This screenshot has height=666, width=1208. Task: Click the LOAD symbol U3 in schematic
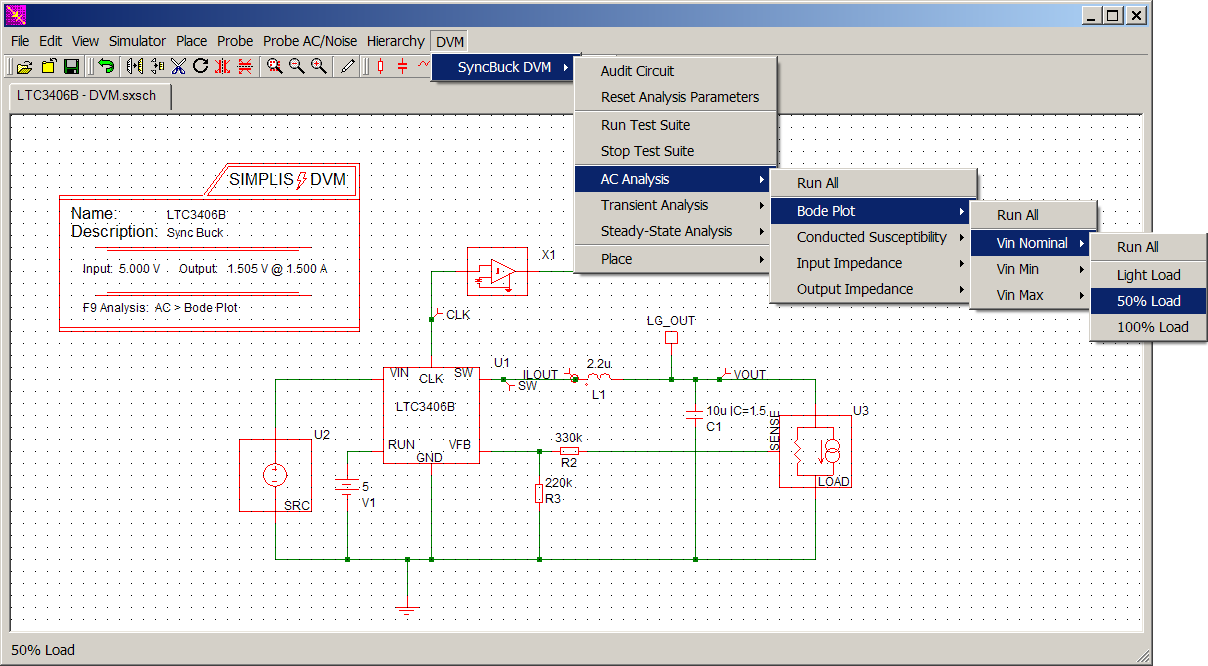[815, 452]
